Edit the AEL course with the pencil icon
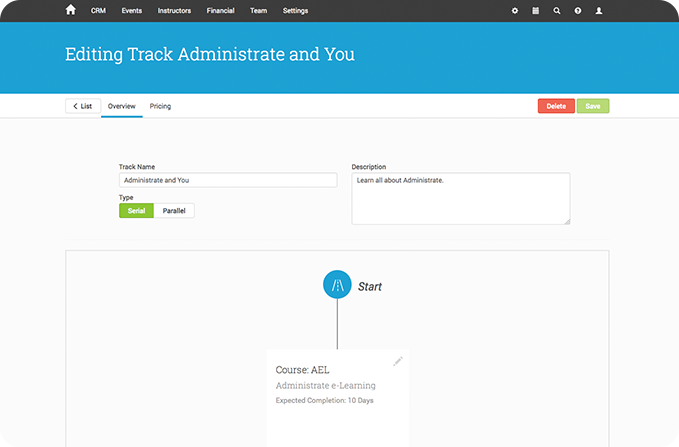Viewport: 679px width, 447px height. coord(398,361)
